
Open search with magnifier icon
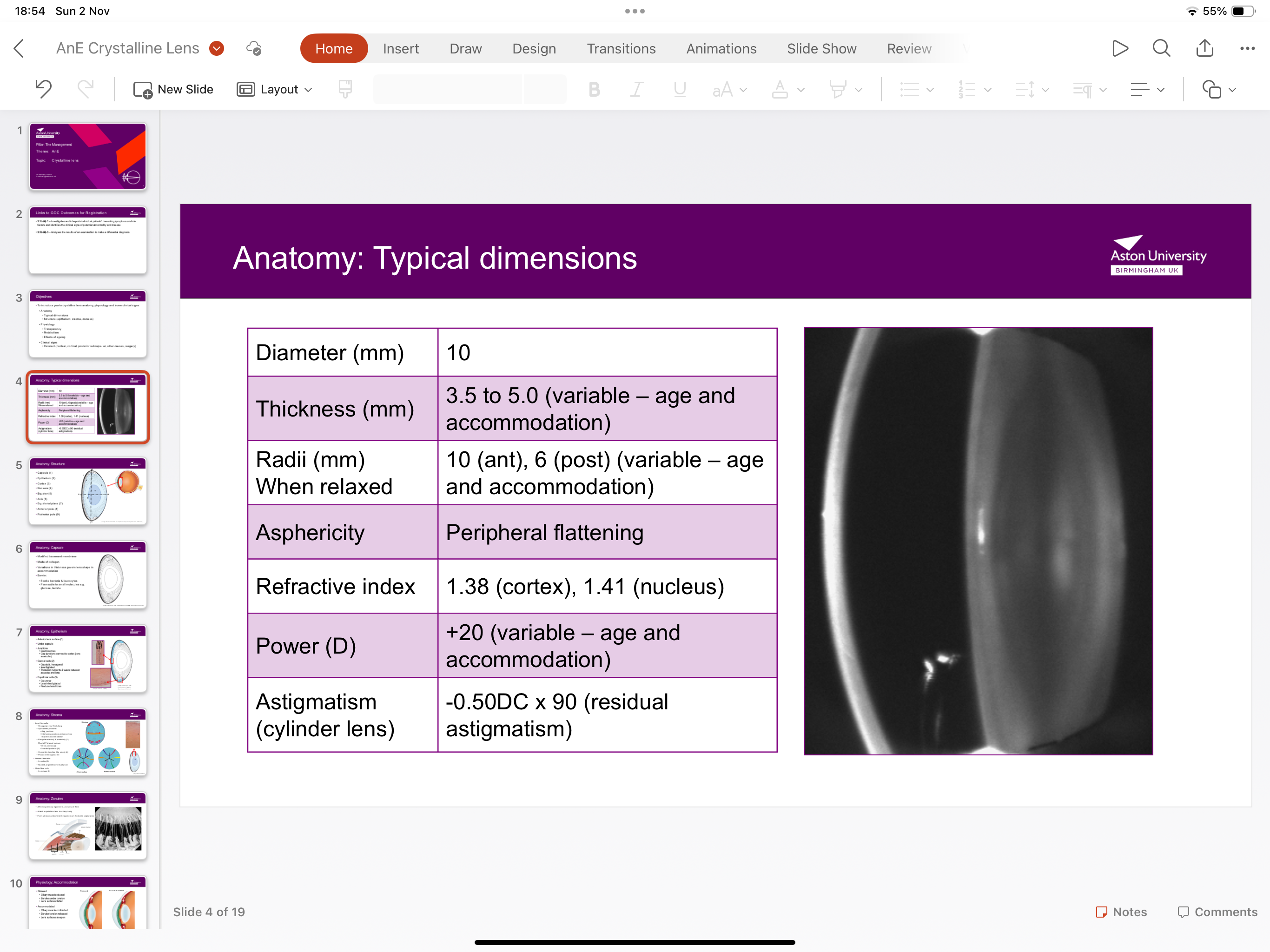[1161, 48]
